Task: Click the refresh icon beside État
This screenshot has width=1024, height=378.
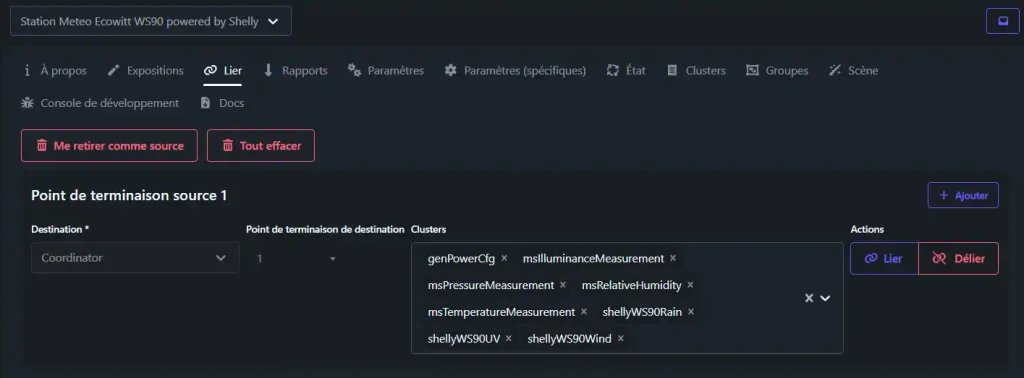Action: (613, 70)
